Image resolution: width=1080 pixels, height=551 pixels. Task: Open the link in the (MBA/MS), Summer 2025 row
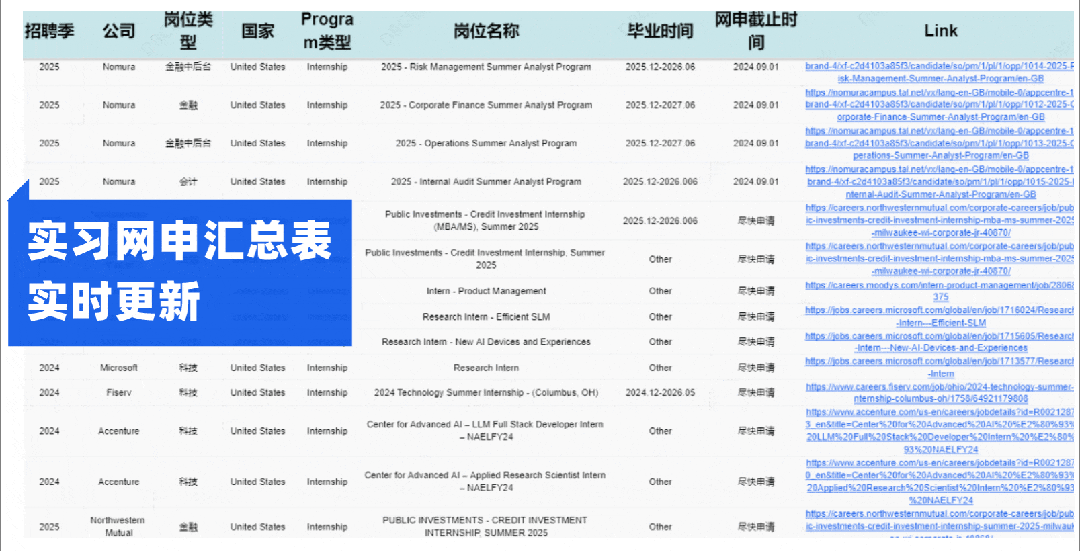tap(940, 220)
